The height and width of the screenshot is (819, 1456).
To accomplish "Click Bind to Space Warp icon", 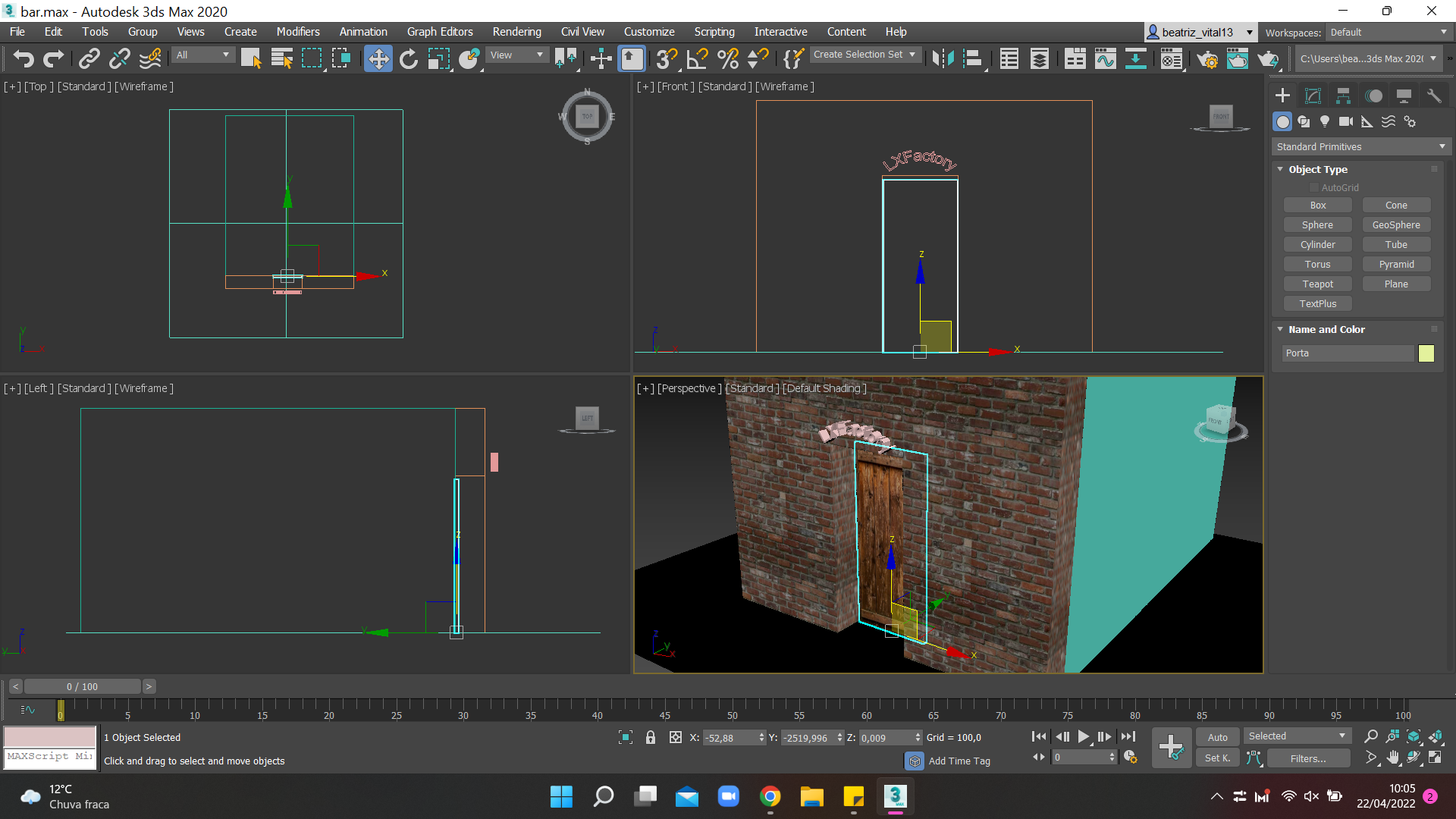I will point(151,58).
